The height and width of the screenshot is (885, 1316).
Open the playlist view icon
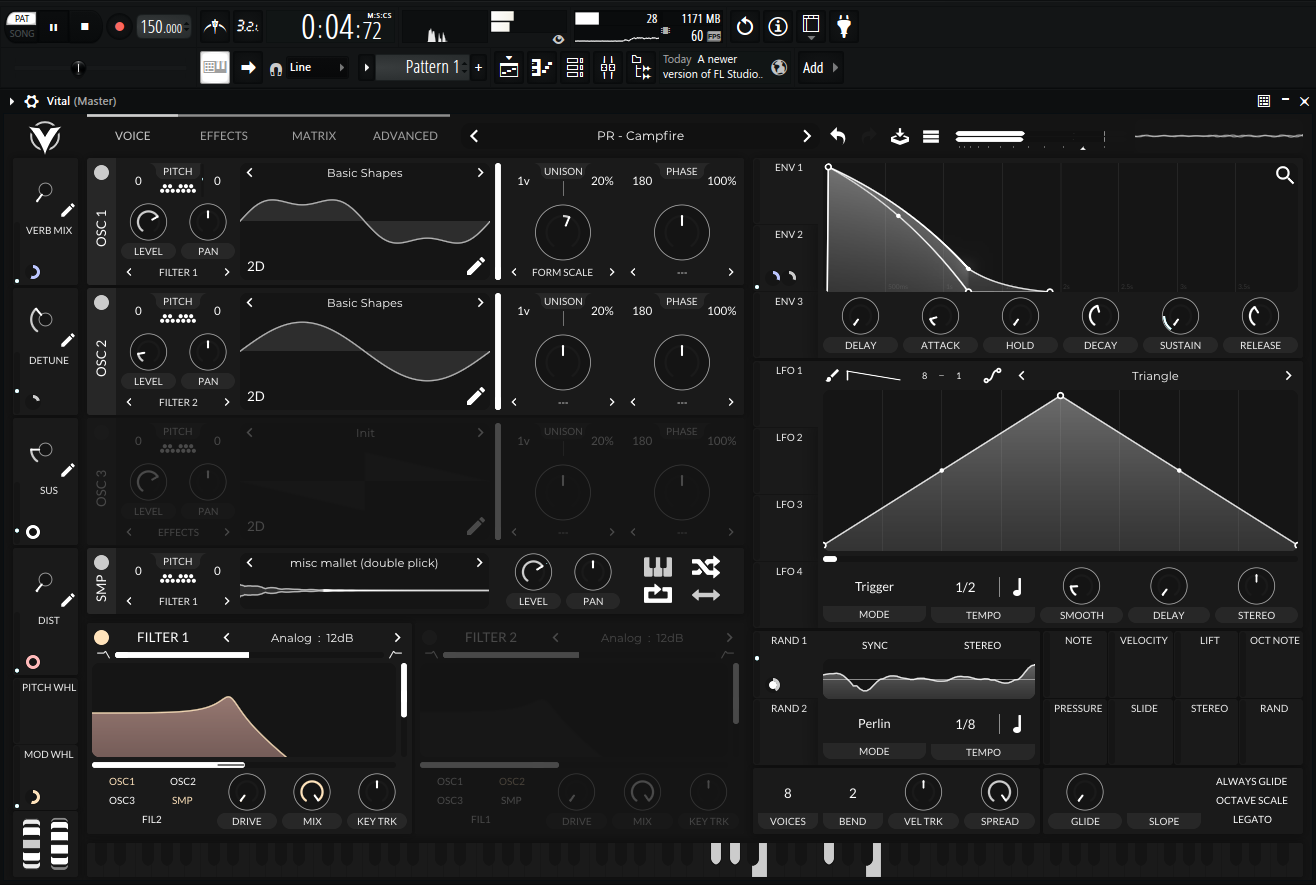coord(509,68)
